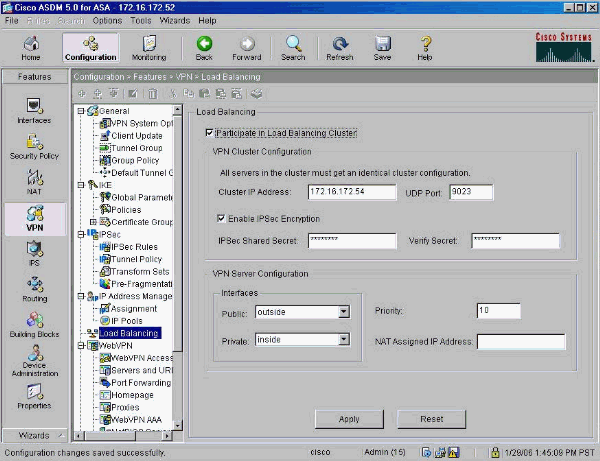Viewport: 600px width, 461px height.
Task: Collapse the IP Address Management node
Action: pyautogui.click(x=81, y=296)
